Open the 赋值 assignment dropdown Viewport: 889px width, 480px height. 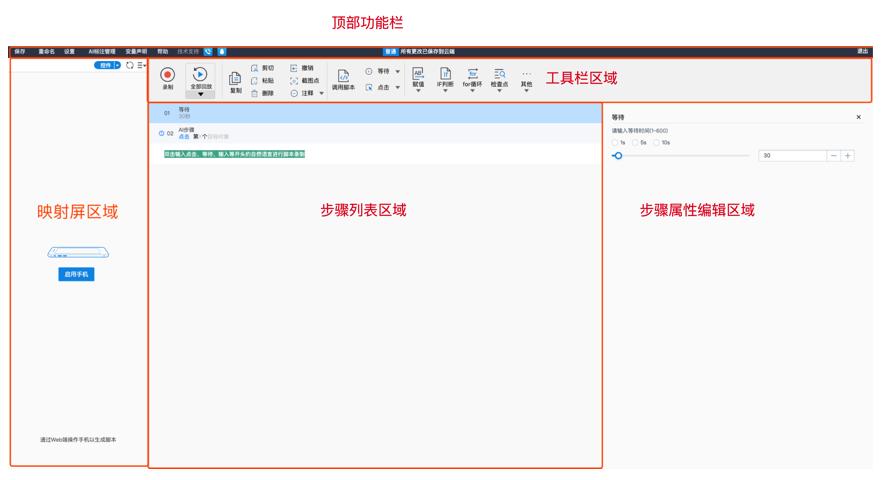(x=418, y=91)
